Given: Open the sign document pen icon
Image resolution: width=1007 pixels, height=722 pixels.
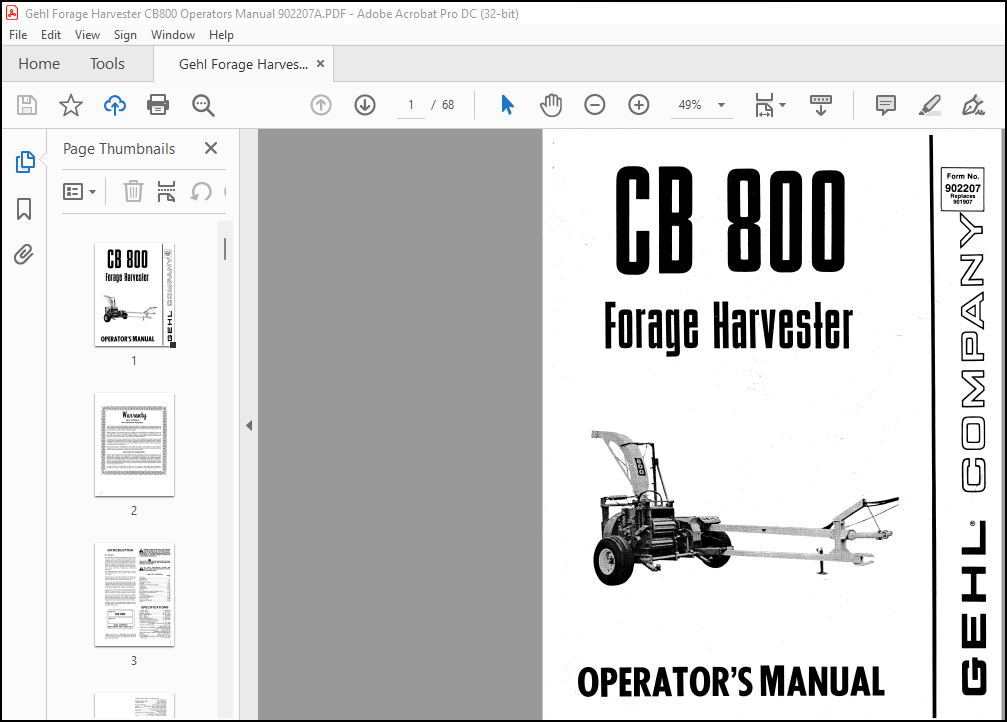Looking at the screenshot, I should [973, 105].
